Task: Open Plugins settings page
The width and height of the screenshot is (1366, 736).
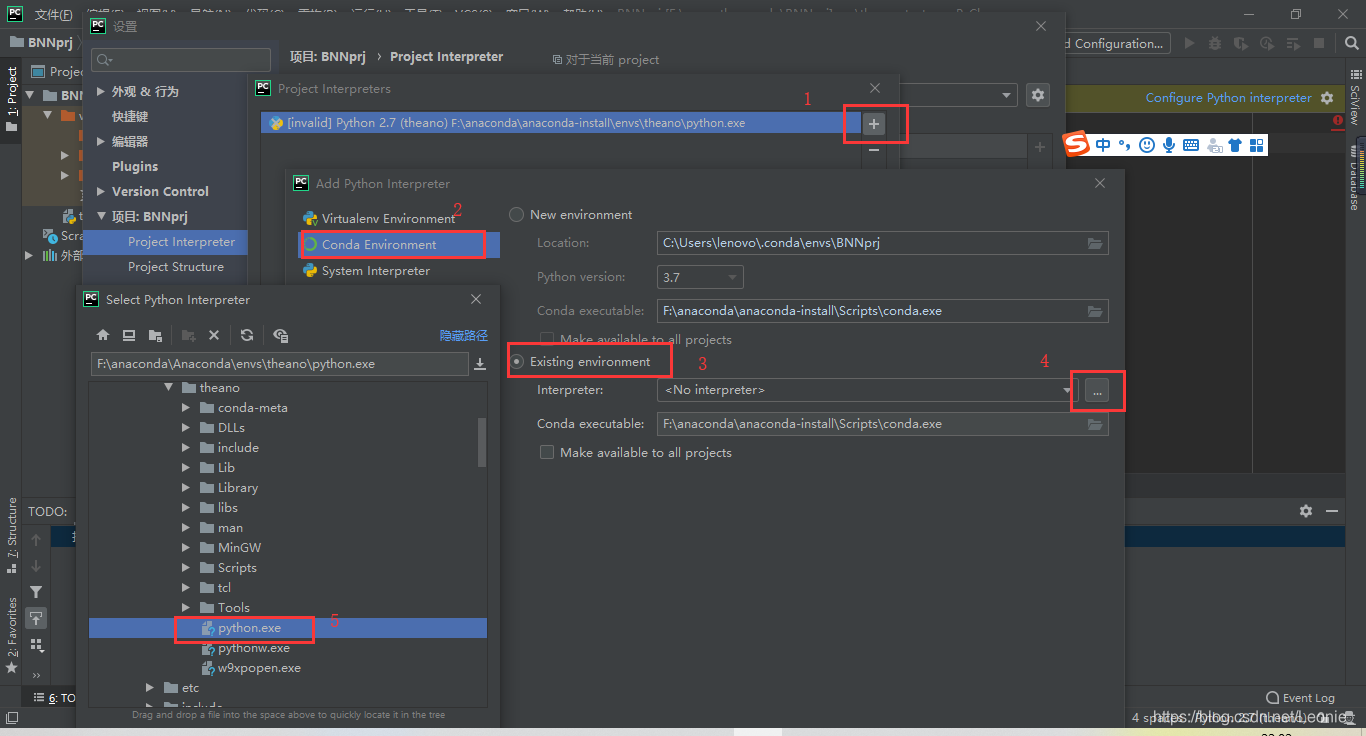Action: [135, 167]
